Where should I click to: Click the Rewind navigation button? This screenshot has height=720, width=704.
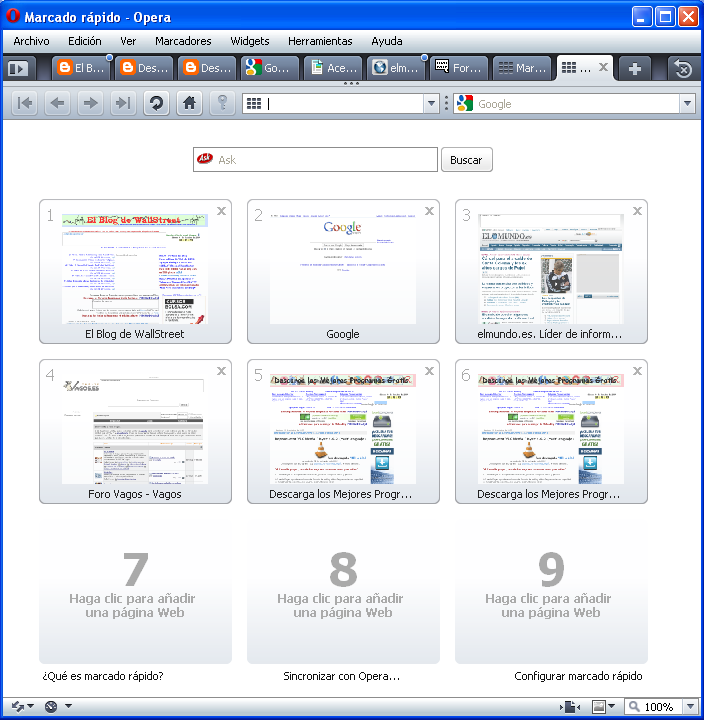point(24,103)
